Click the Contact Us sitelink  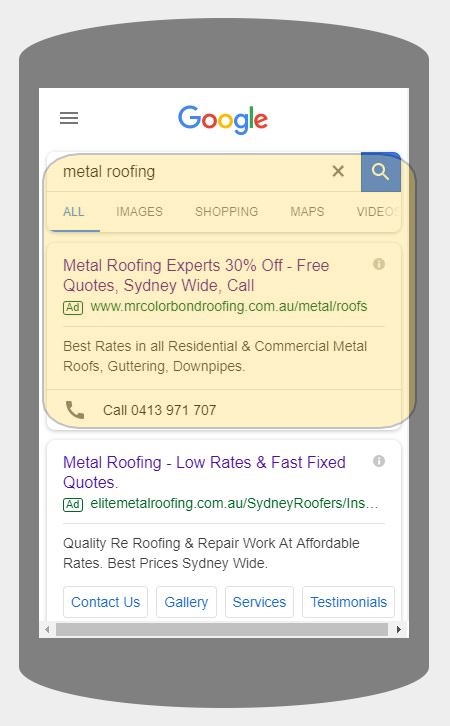click(106, 602)
